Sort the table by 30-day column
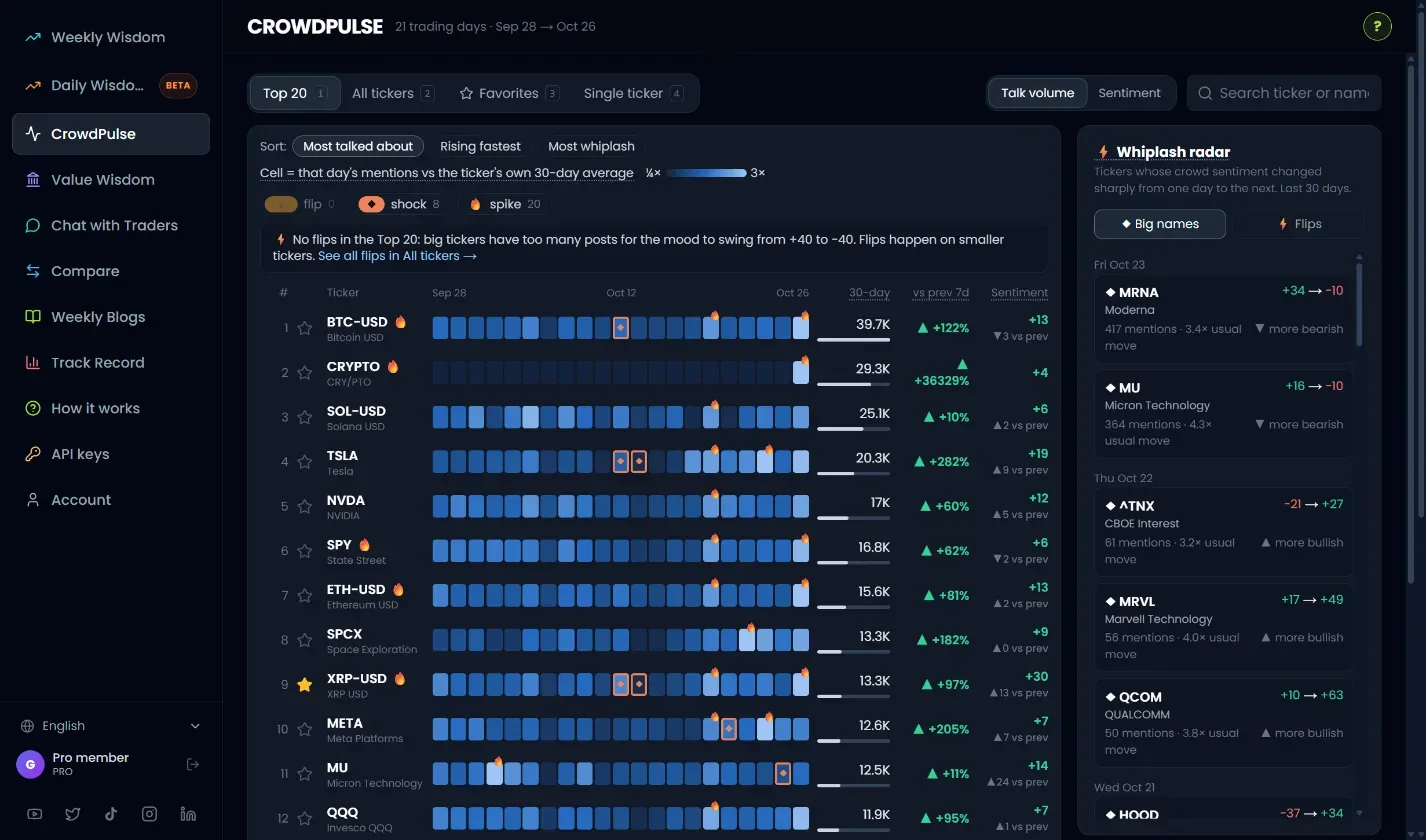 pos(869,293)
